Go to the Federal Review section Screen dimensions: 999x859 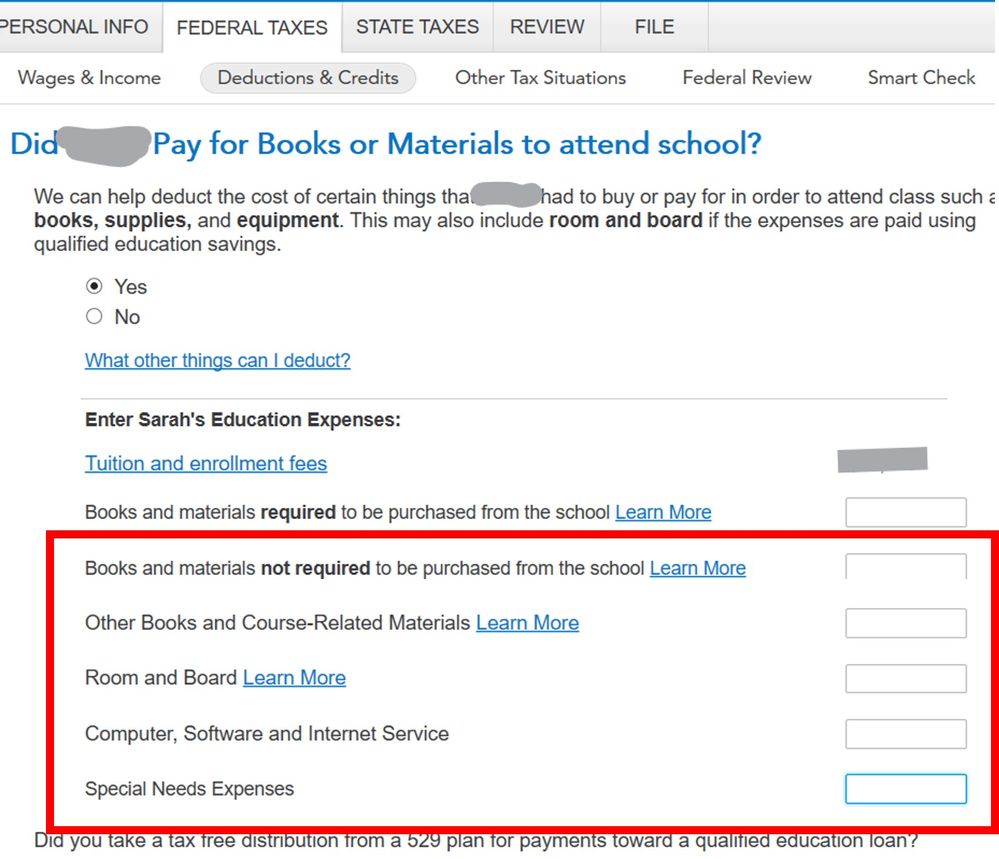pyautogui.click(x=747, y=78)
